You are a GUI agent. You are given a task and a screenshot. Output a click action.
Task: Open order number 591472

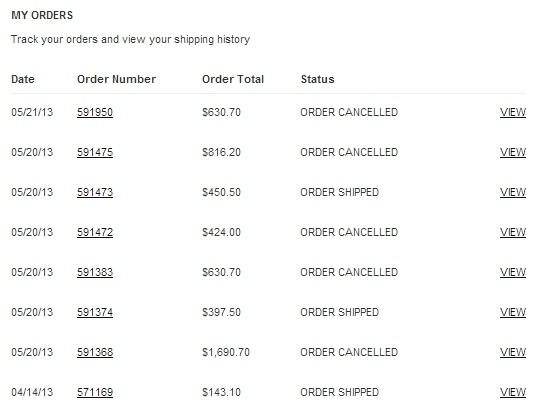click(95, 232)
